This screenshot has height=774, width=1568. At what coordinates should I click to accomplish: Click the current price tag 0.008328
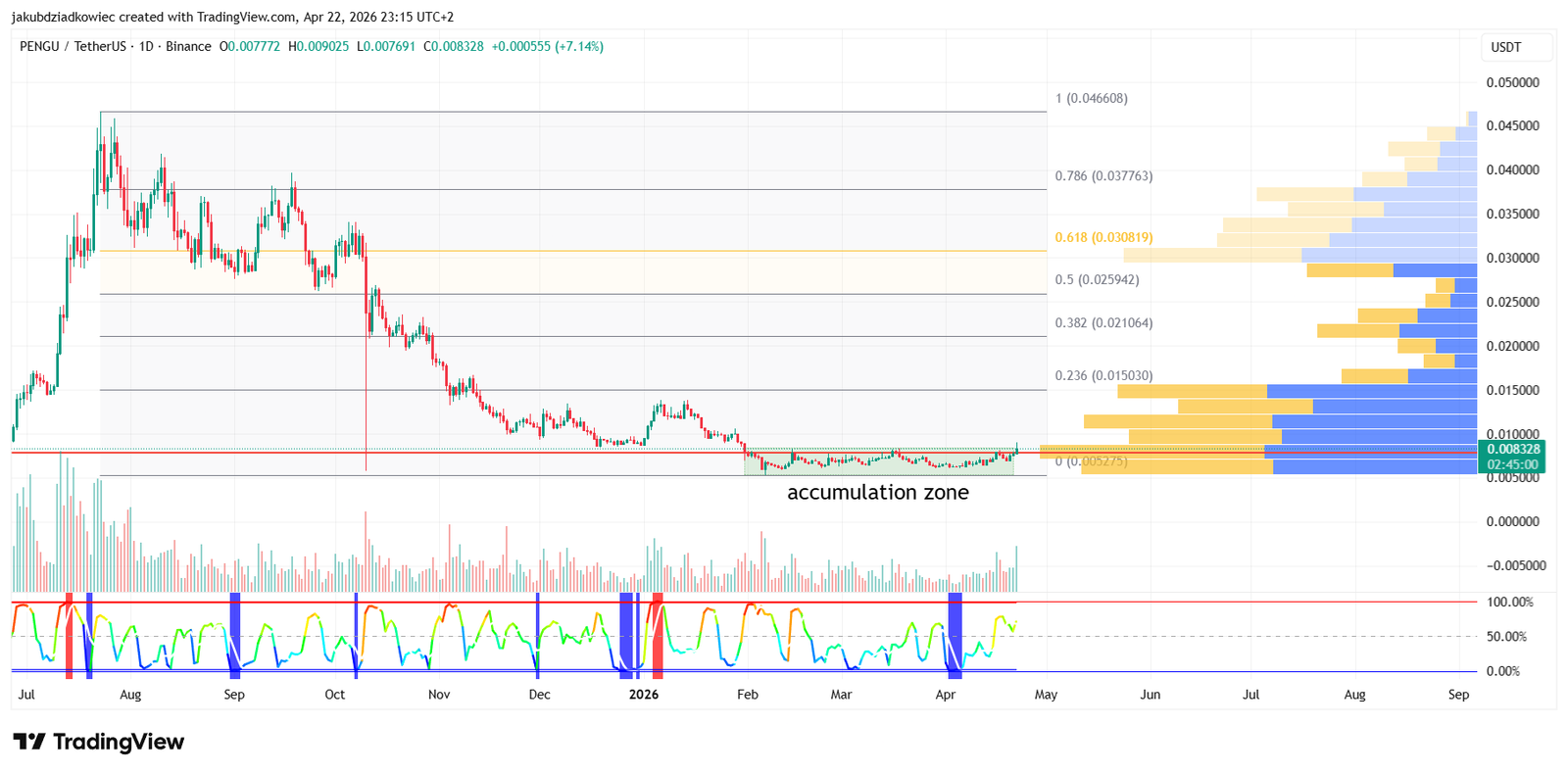[x=1512, y=449]
